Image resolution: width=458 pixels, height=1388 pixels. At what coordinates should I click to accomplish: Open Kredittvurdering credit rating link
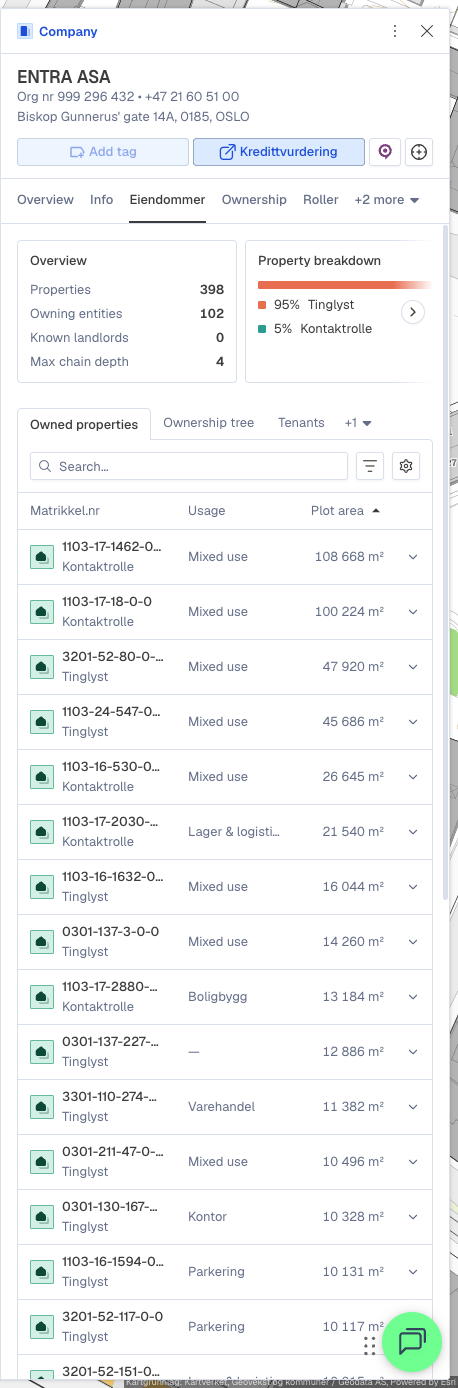click(278, 152)
